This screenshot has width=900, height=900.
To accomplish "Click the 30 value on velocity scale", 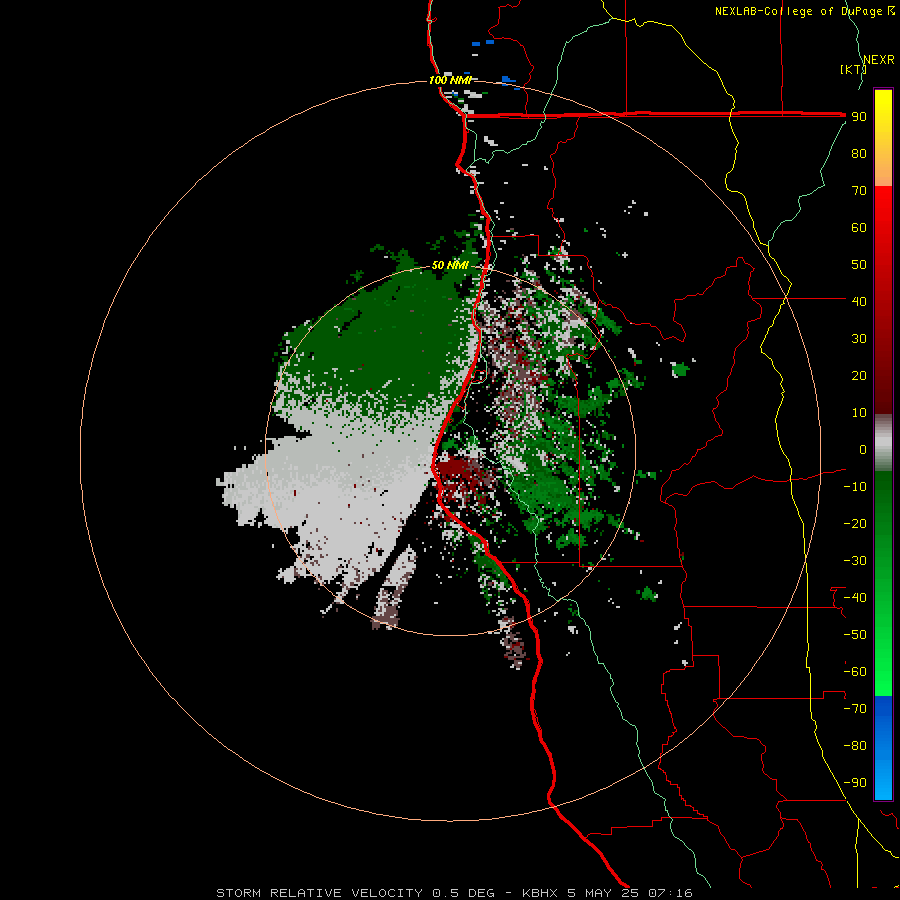I will coord(859,339).
